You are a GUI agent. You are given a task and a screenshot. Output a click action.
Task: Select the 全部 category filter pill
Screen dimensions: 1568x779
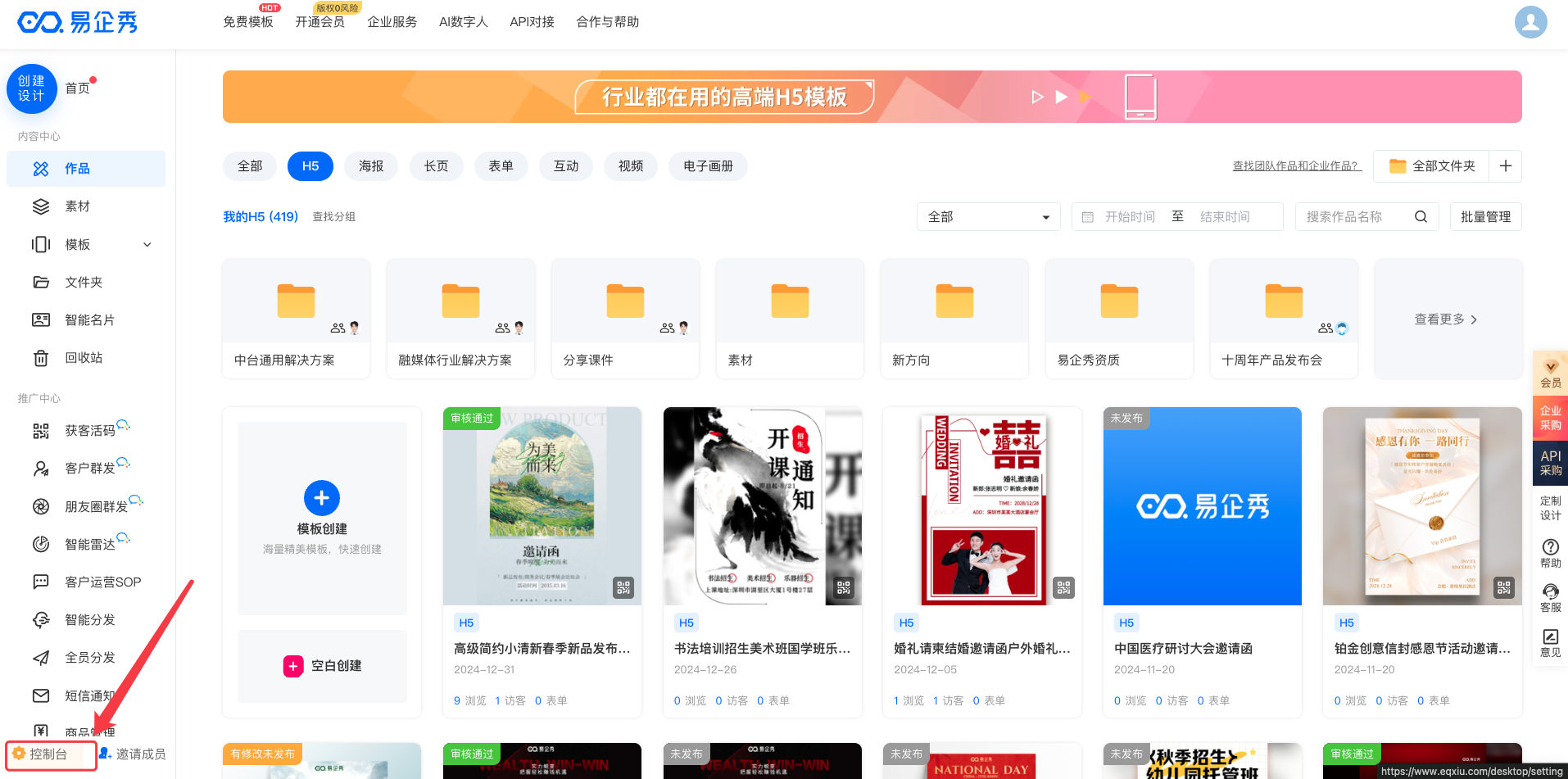point(250,166)
